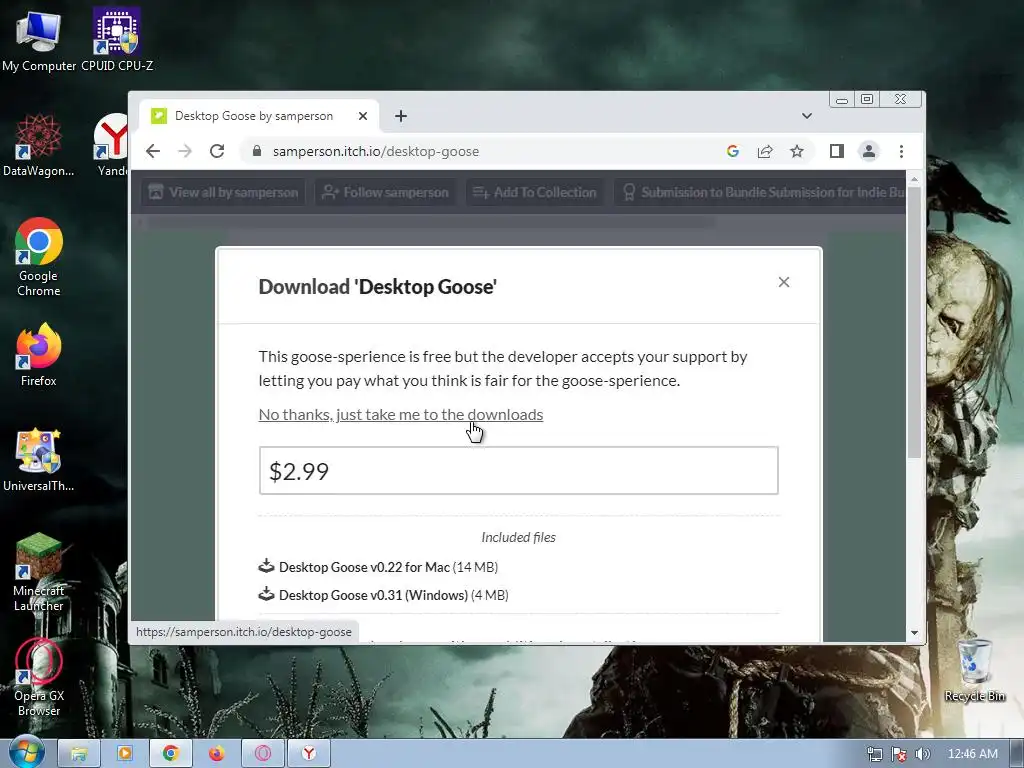Screen dimensions: 1024x768
Task: Open the Yandex desktop shortcut
Action: [112, 146]
